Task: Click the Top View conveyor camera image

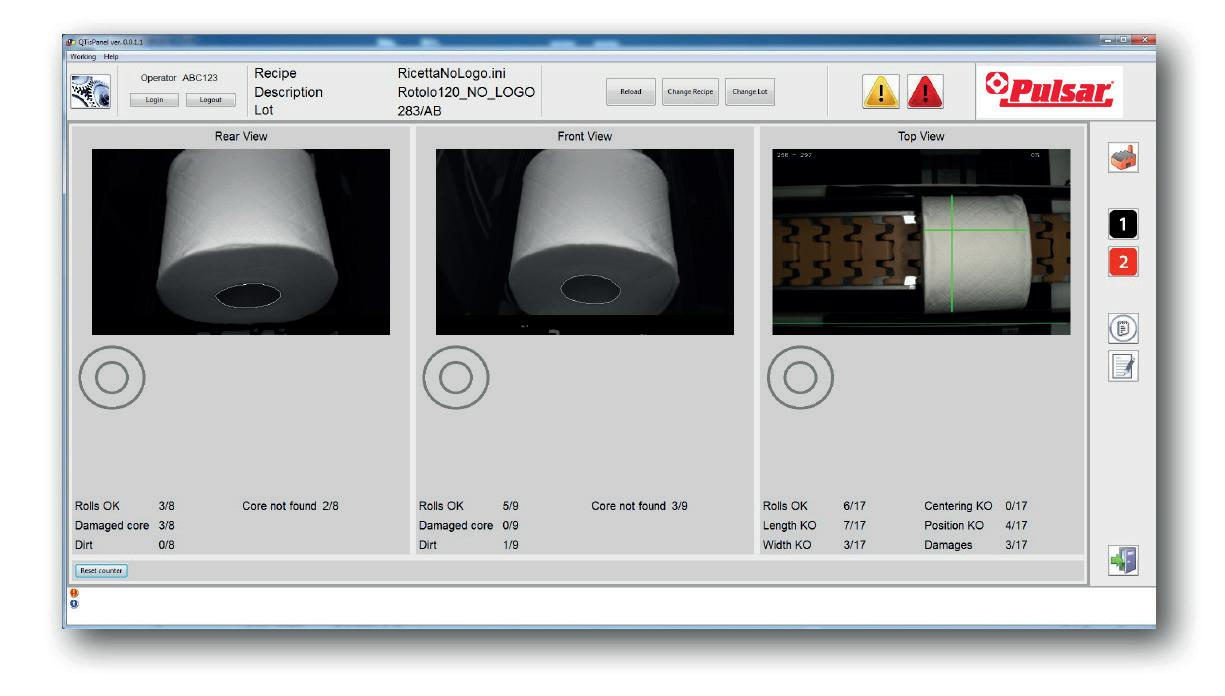Action: (x=921, y=242)
